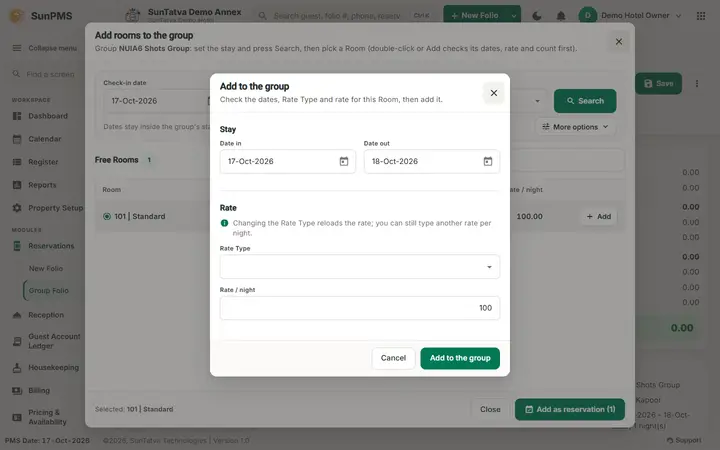This screenshot has height=450, width=720.
Task: Click the Check-in date field in background panel
Action: tap(155, 101)
